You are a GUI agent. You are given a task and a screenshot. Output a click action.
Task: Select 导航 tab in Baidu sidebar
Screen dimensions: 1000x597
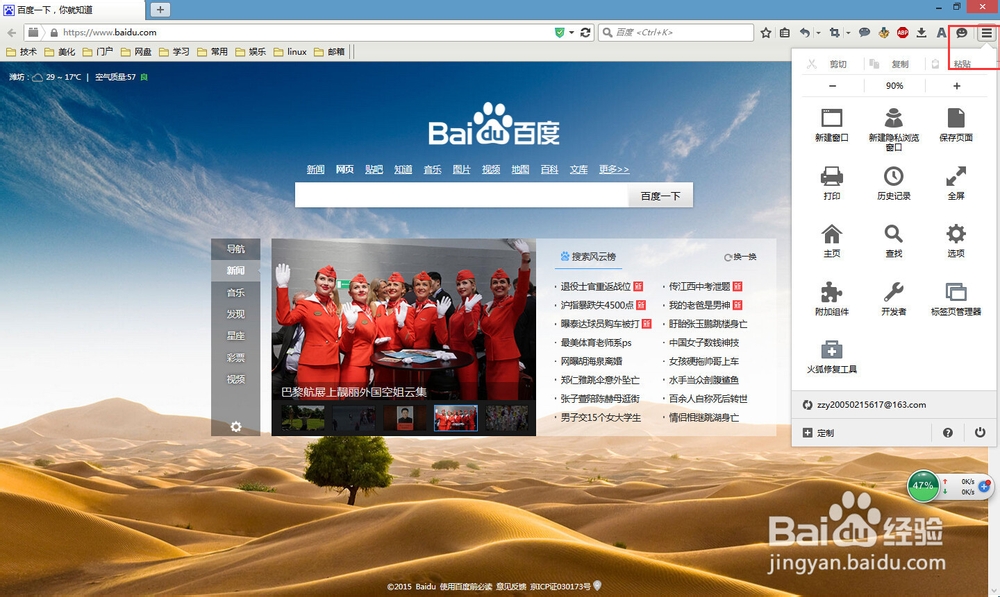coord(235,249)
